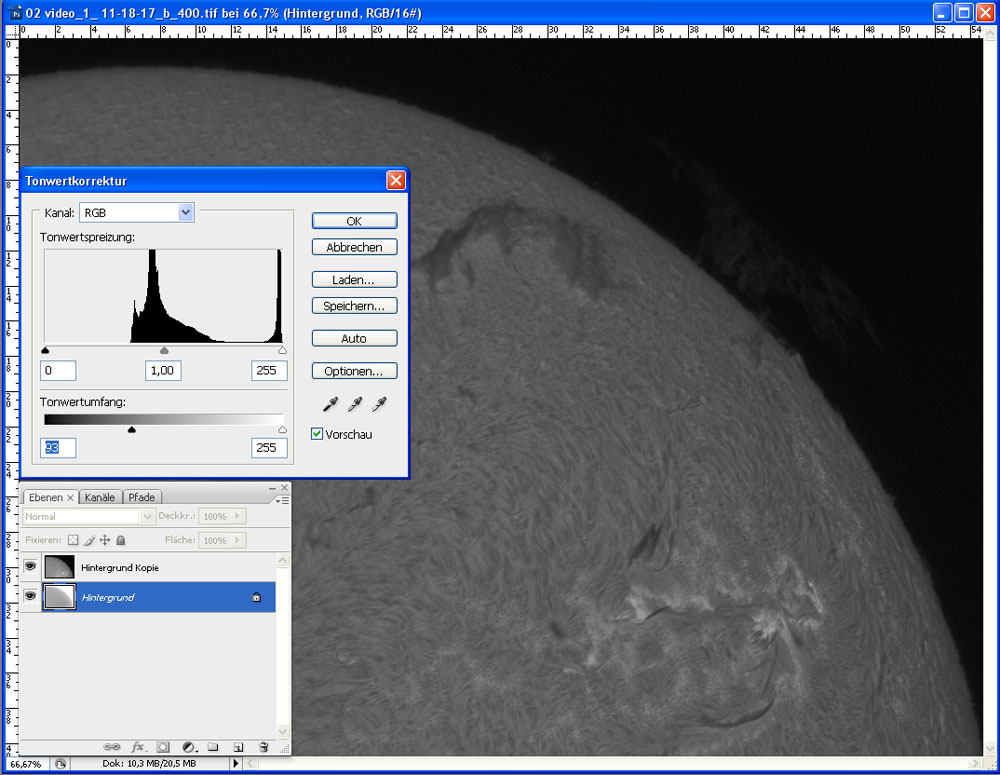The image size is (1000, 775).
Task: Click the black input levels slider
Action: (x=45, y=350)
